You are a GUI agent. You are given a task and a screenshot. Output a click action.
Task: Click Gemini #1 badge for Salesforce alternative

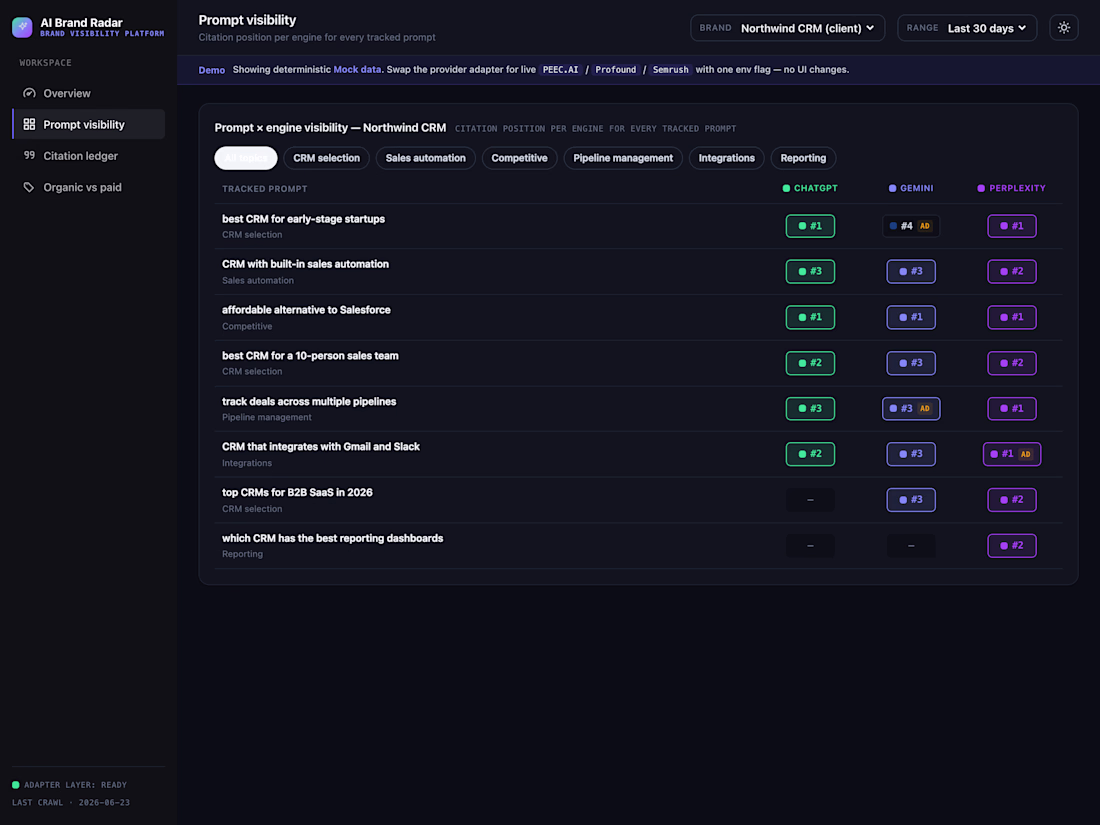(911, 317)
